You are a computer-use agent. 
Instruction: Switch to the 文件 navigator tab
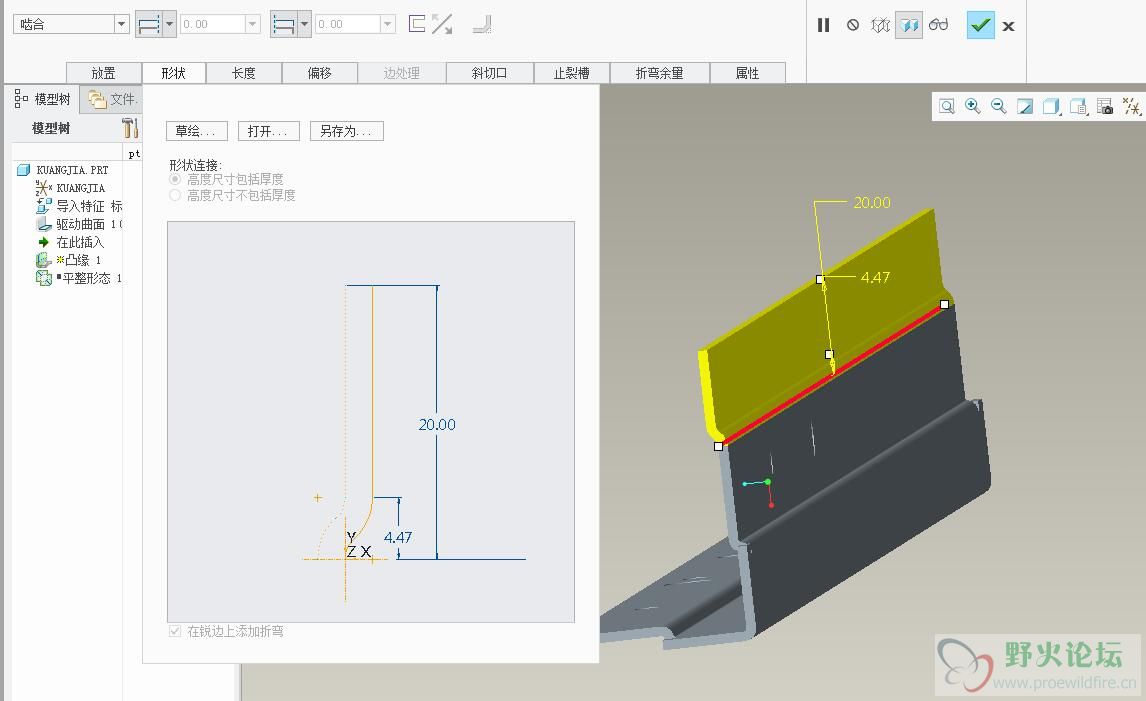tap(112, 99)
